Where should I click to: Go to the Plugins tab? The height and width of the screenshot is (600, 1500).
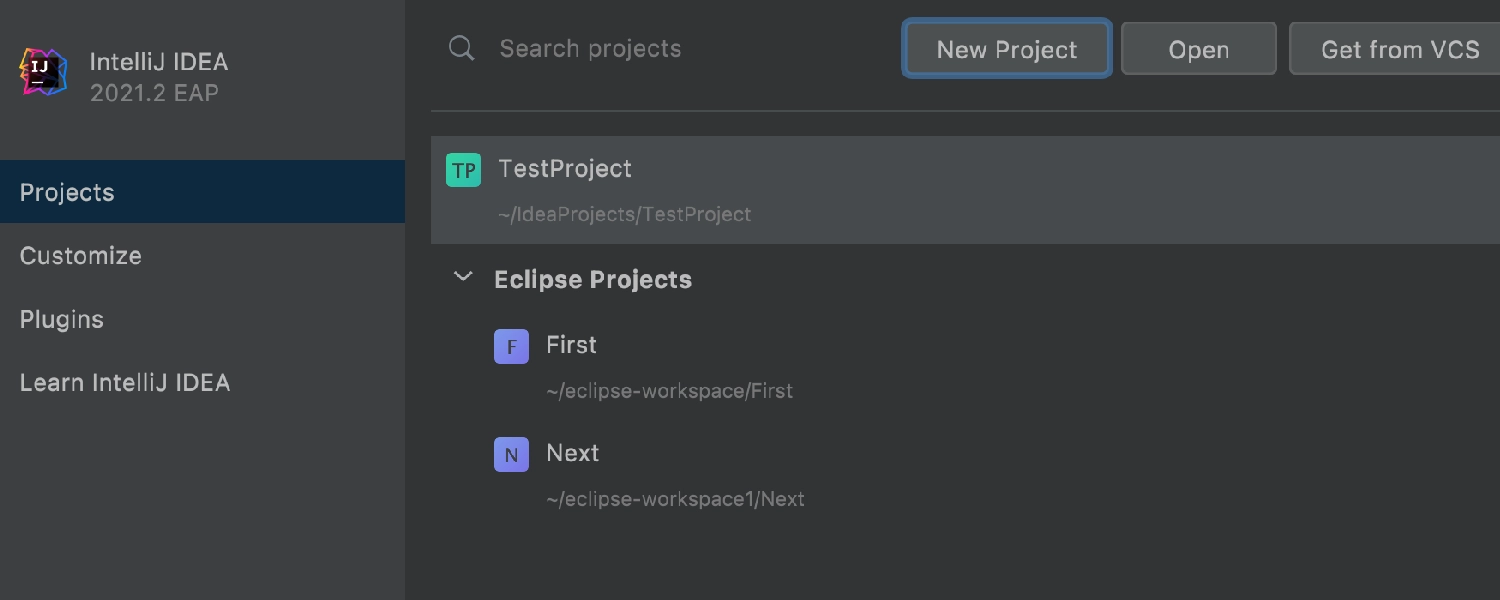coord(202,319)
